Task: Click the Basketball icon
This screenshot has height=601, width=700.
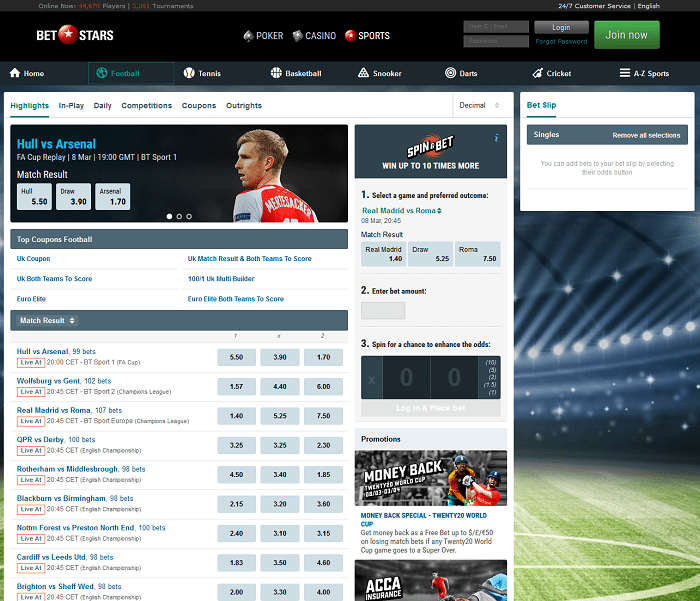Action: pyautogui.click(x=276, y=73)
